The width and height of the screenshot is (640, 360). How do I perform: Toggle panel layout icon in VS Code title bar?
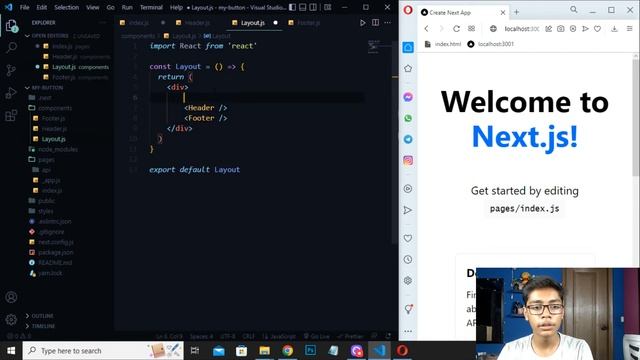tap(302, 7)
